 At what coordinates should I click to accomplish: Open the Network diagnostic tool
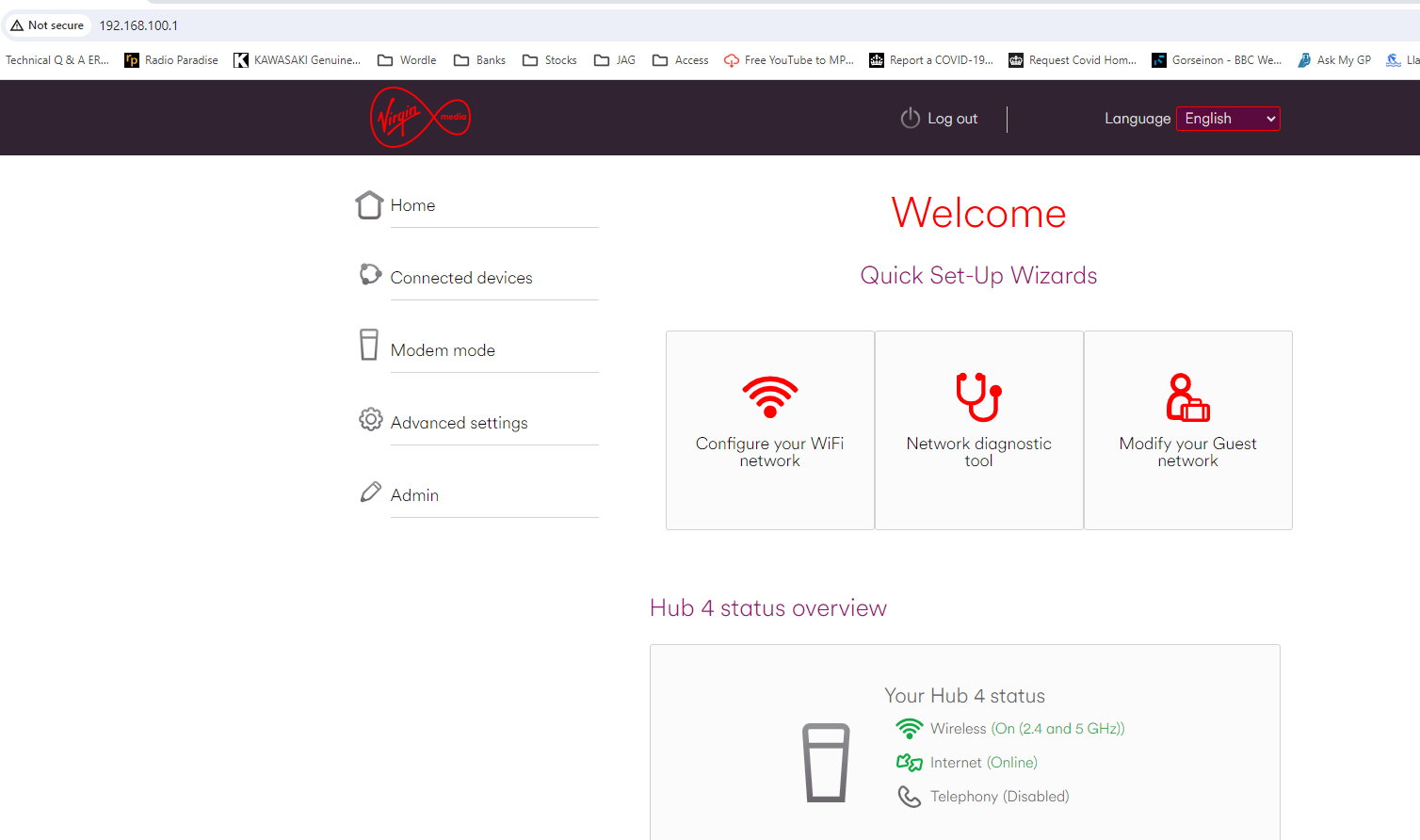tap(978, 428)
